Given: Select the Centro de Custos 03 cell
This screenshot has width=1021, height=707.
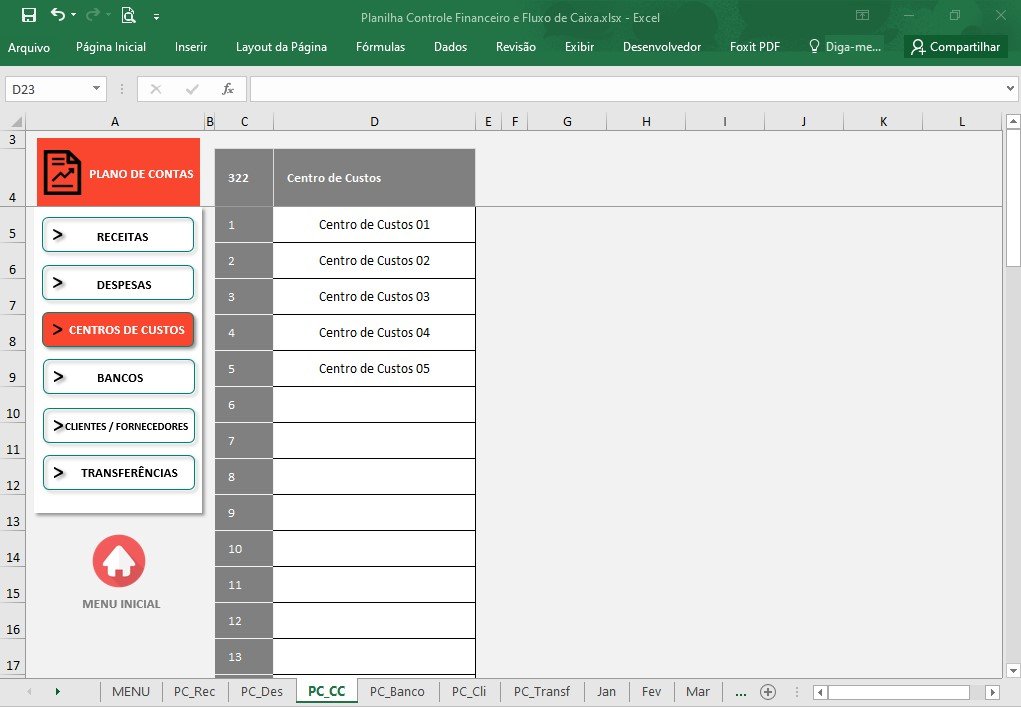Looking at the screenshot, I should click(374, 297).
